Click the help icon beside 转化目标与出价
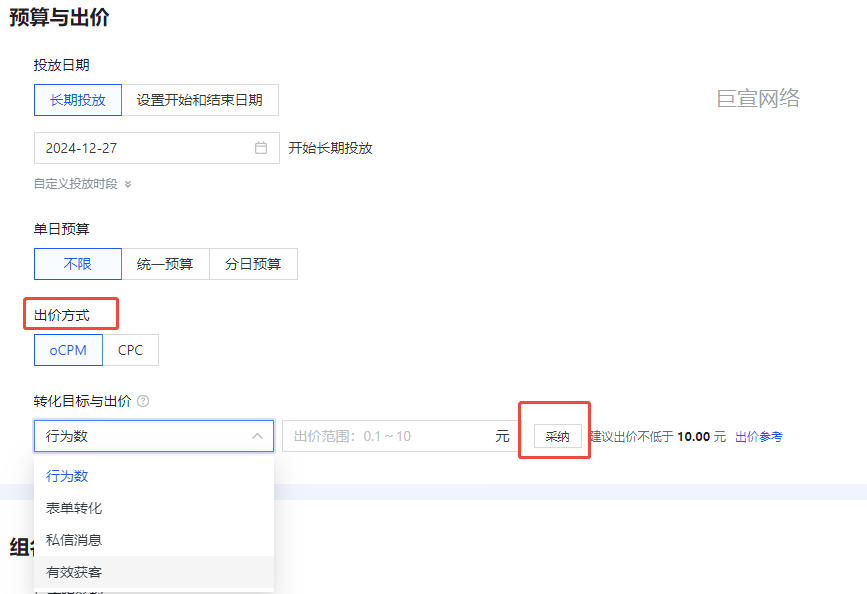This screenshot has height=594, width=867. coord(143,401)
